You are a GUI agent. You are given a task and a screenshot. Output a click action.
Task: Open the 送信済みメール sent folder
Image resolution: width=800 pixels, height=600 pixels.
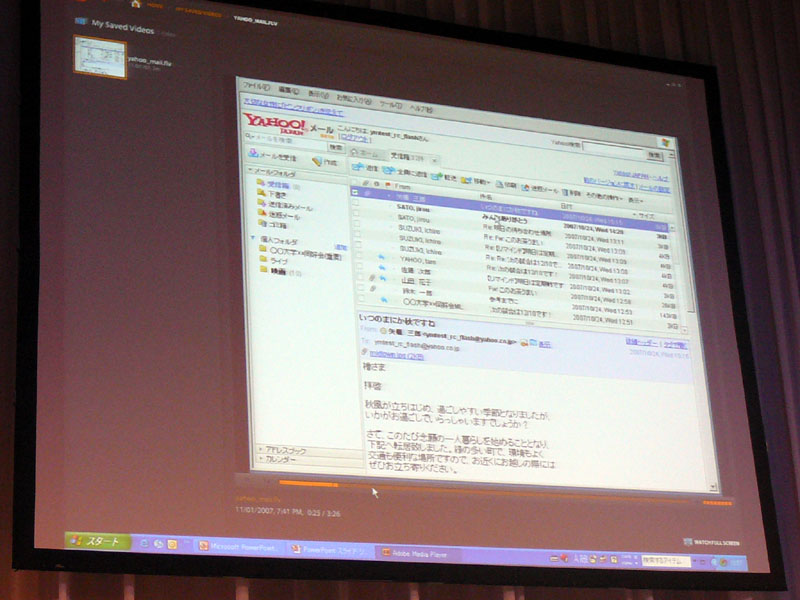tap(286, 206)
